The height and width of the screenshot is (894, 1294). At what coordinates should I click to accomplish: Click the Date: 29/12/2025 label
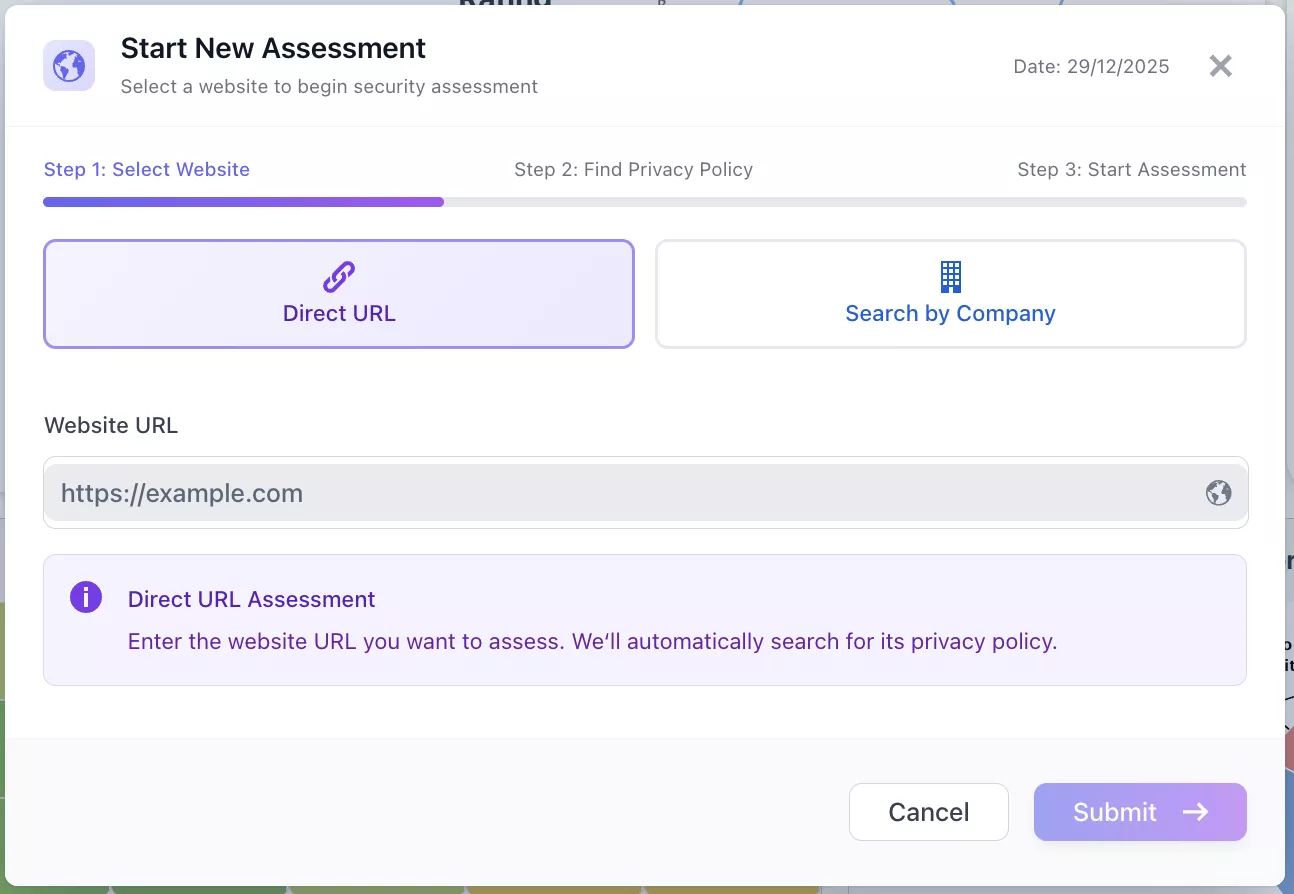(x=1090, y=66)
